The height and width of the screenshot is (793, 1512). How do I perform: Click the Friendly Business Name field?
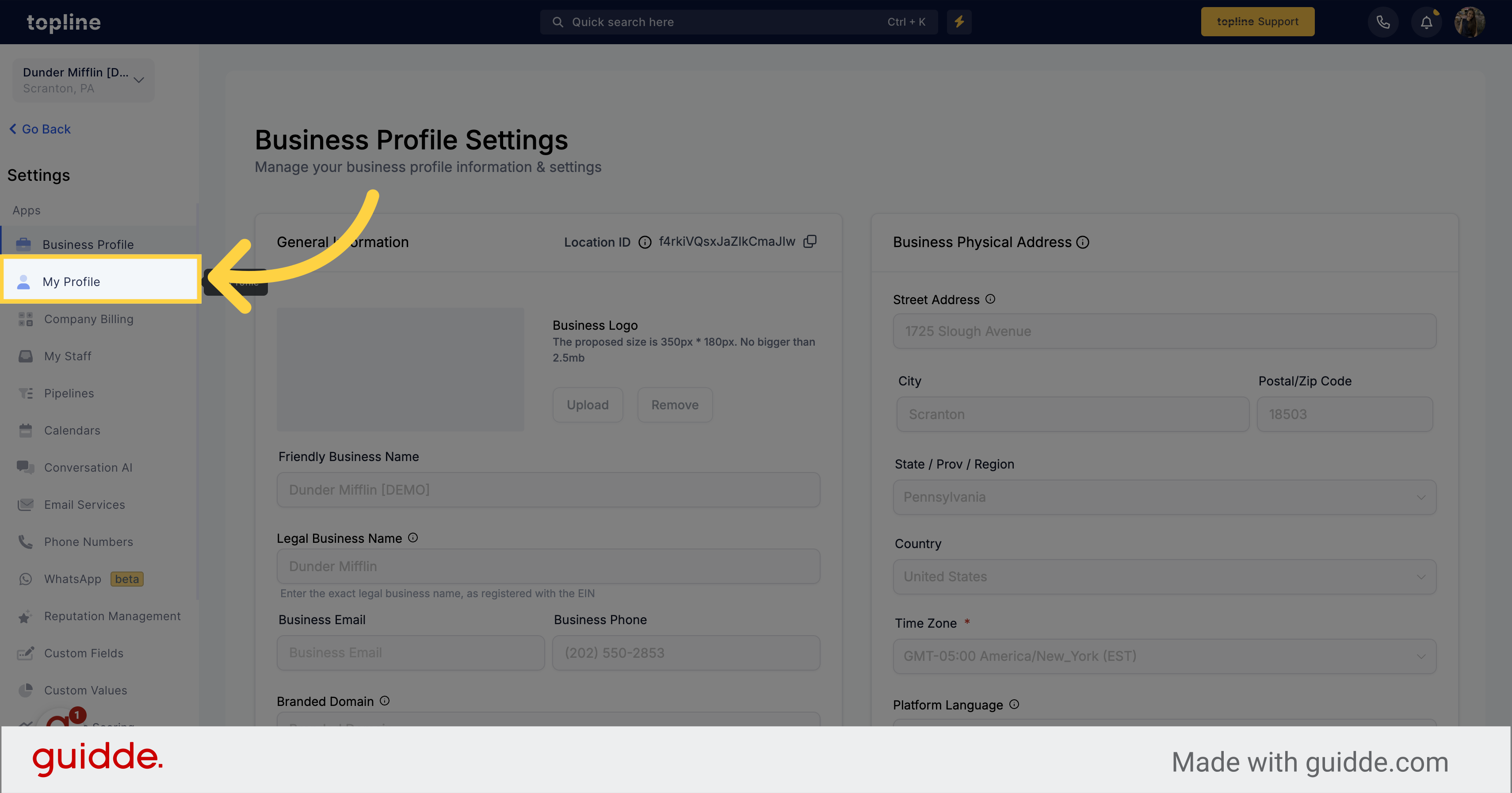coord(548,489)
